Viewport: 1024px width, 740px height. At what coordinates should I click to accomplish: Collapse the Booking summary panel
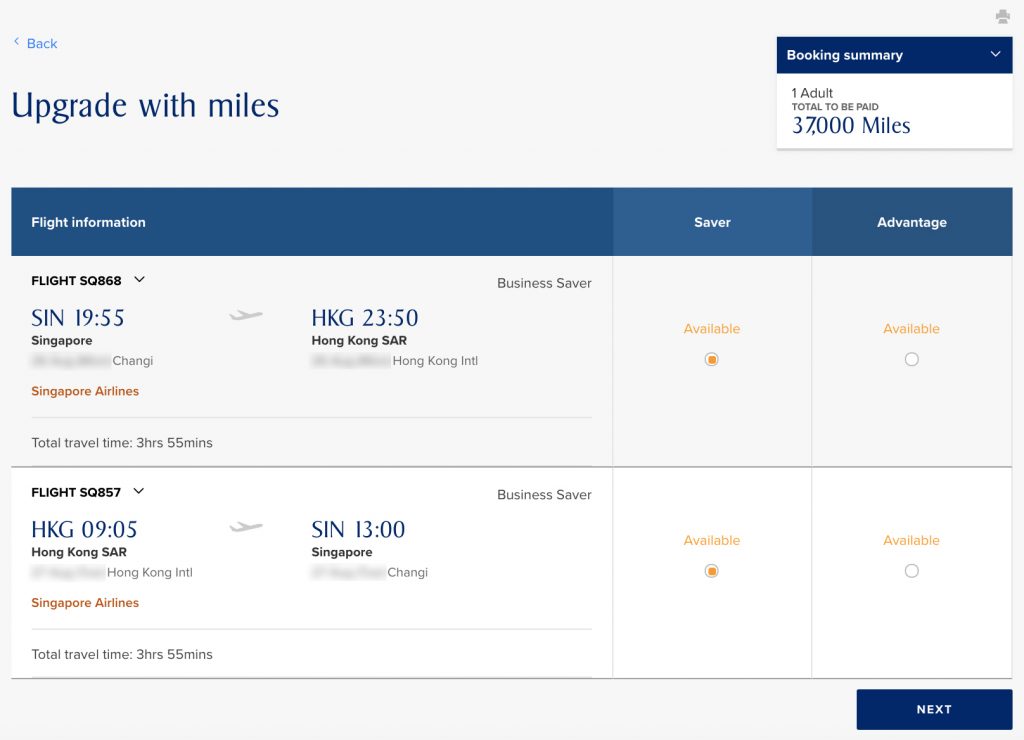(995, 54)
